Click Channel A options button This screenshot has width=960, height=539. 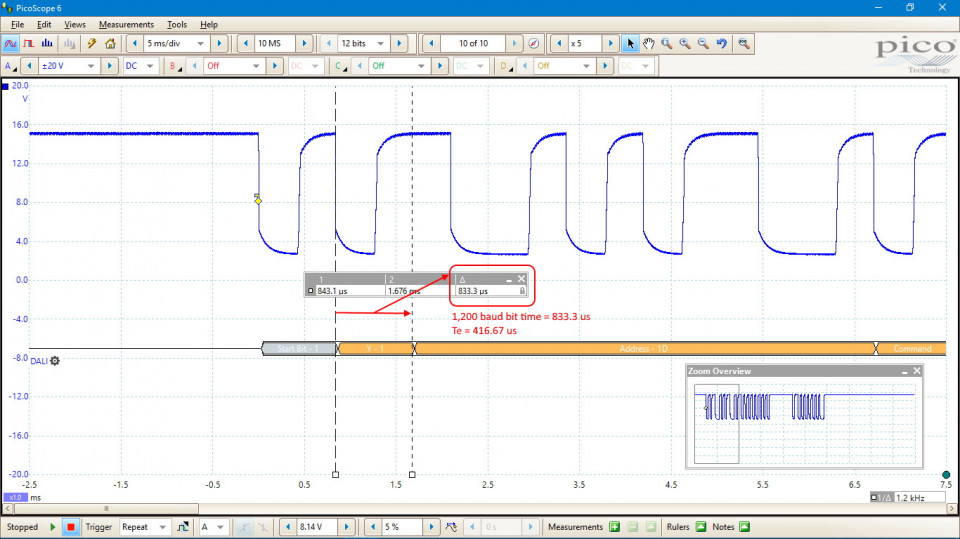coord(11,66)
